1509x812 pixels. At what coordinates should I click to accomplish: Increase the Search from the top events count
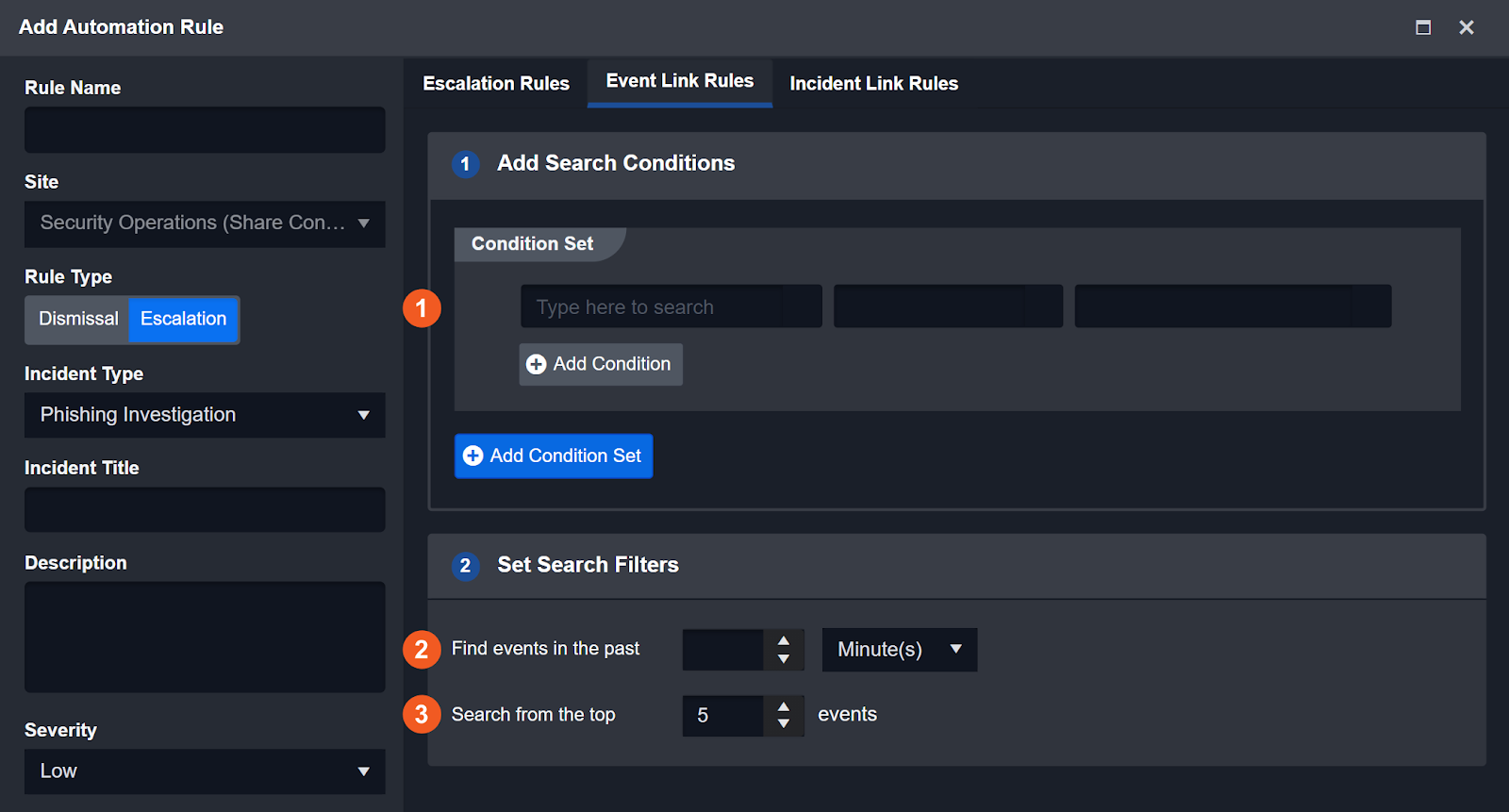784,705
